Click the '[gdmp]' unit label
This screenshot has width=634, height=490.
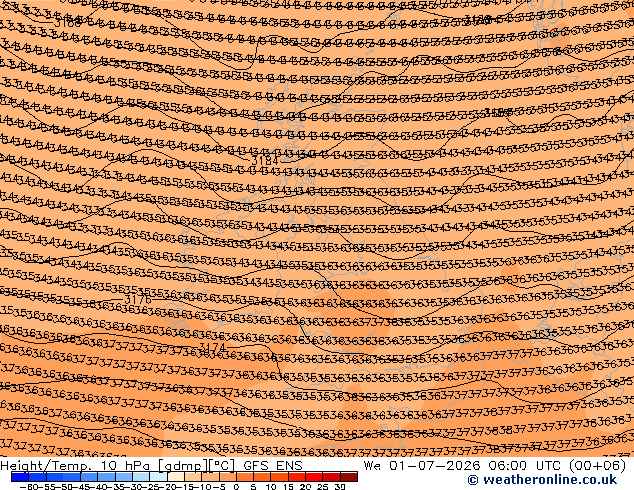coord(182,466)
